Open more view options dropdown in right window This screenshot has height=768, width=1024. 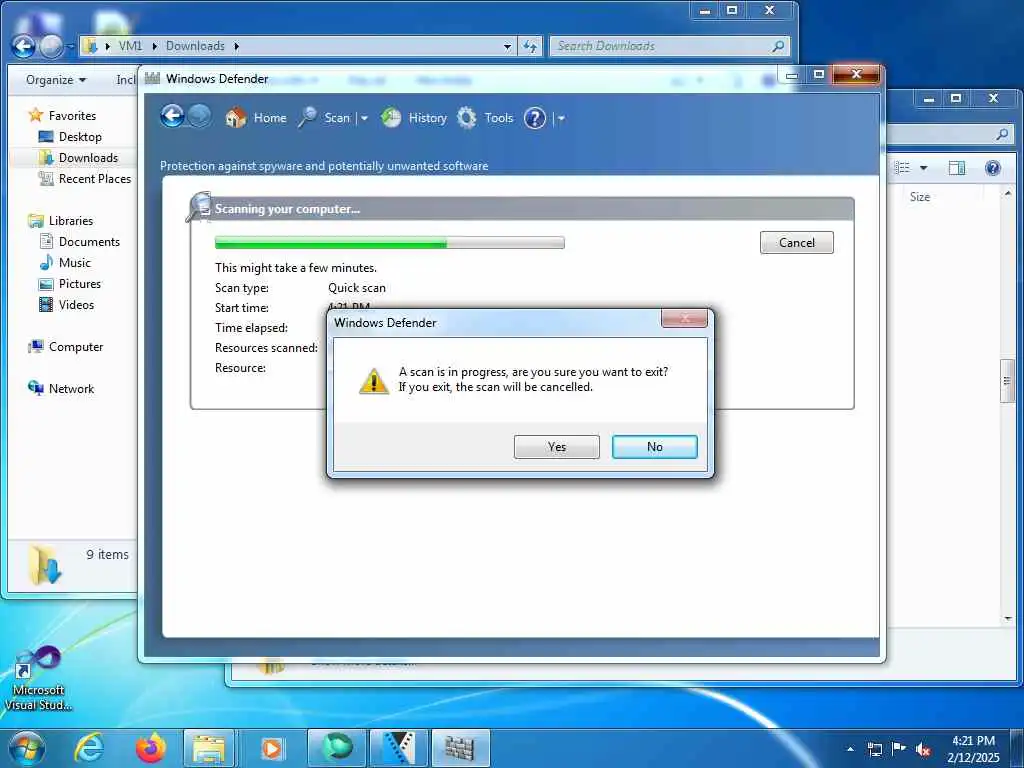pos(923,168)
